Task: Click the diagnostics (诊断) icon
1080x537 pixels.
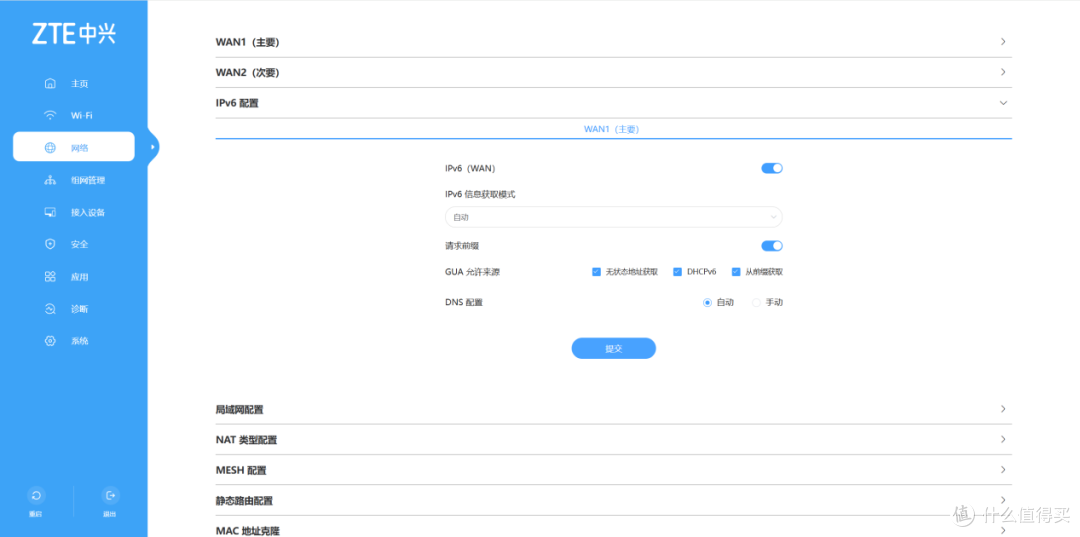Action: 50,309
